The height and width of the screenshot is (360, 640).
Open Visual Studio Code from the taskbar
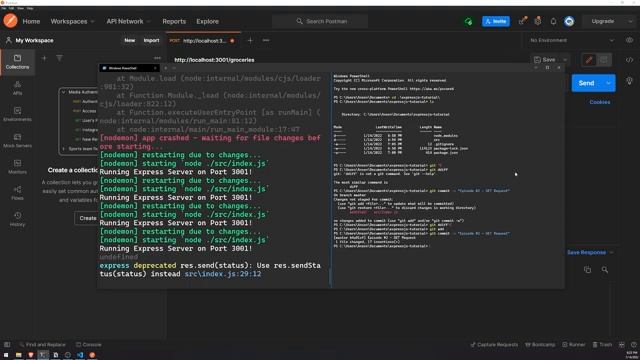(80, 355)
